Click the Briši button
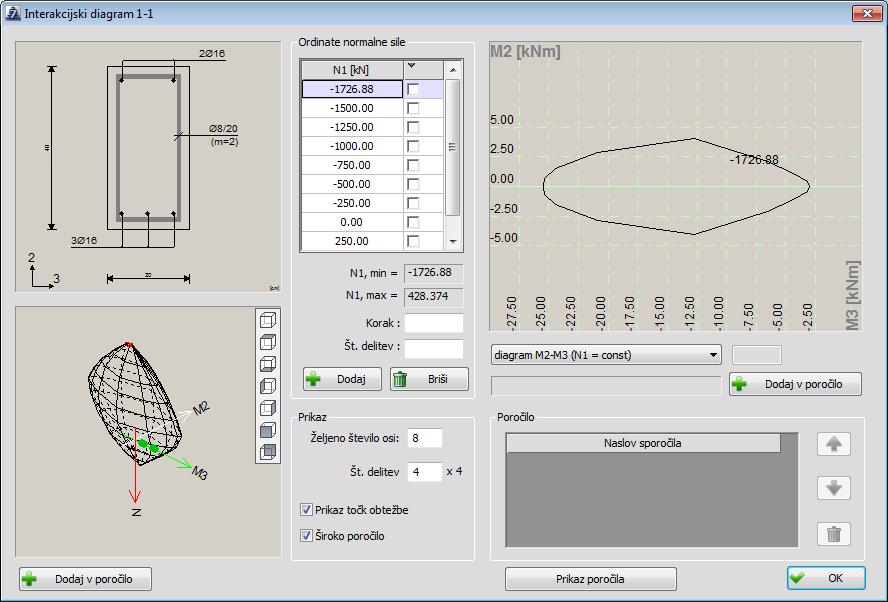Viewport: 888px width, 602px height. [429, 379]
